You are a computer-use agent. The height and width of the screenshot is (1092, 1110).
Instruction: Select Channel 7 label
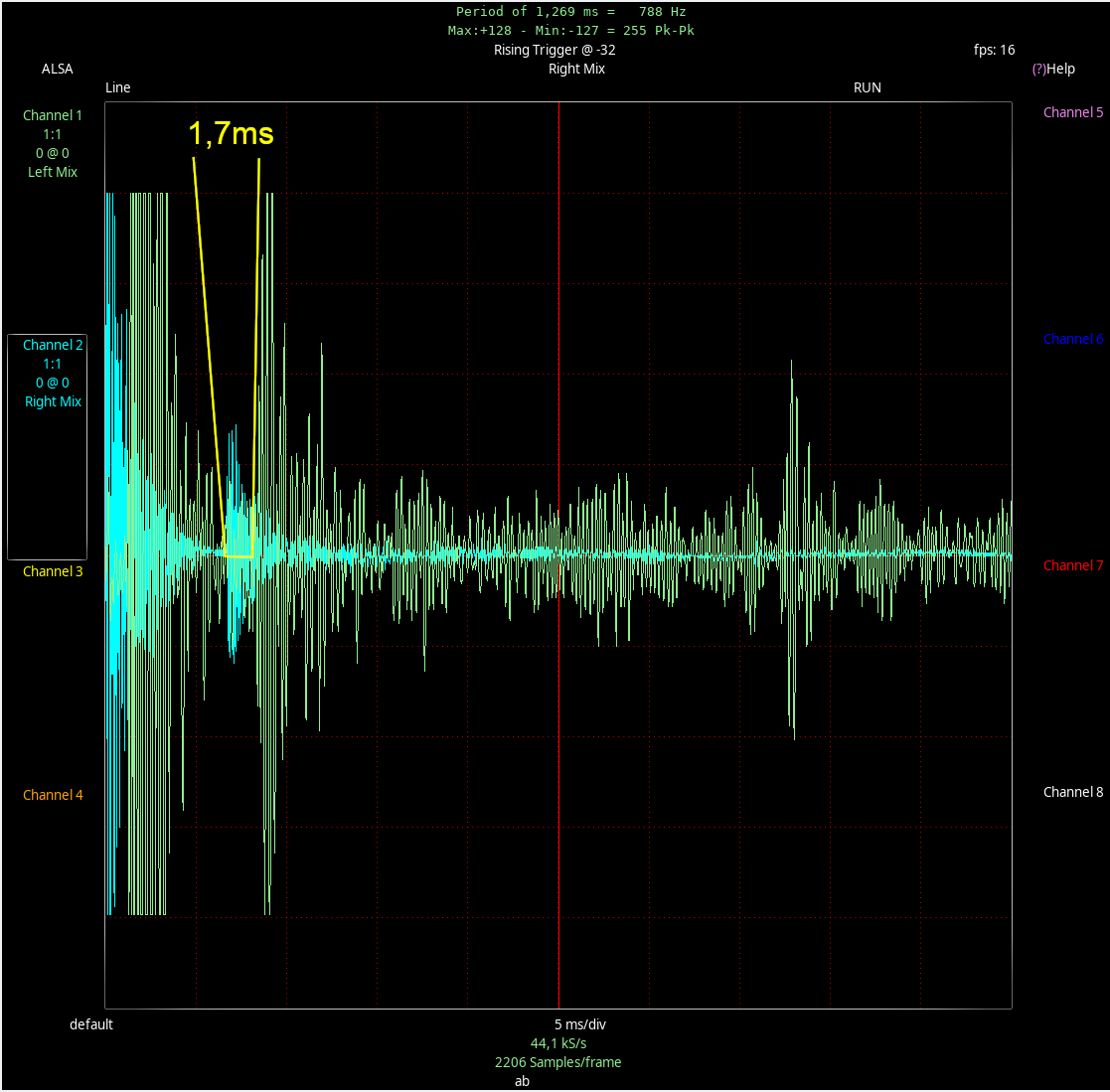(1073, 565)
